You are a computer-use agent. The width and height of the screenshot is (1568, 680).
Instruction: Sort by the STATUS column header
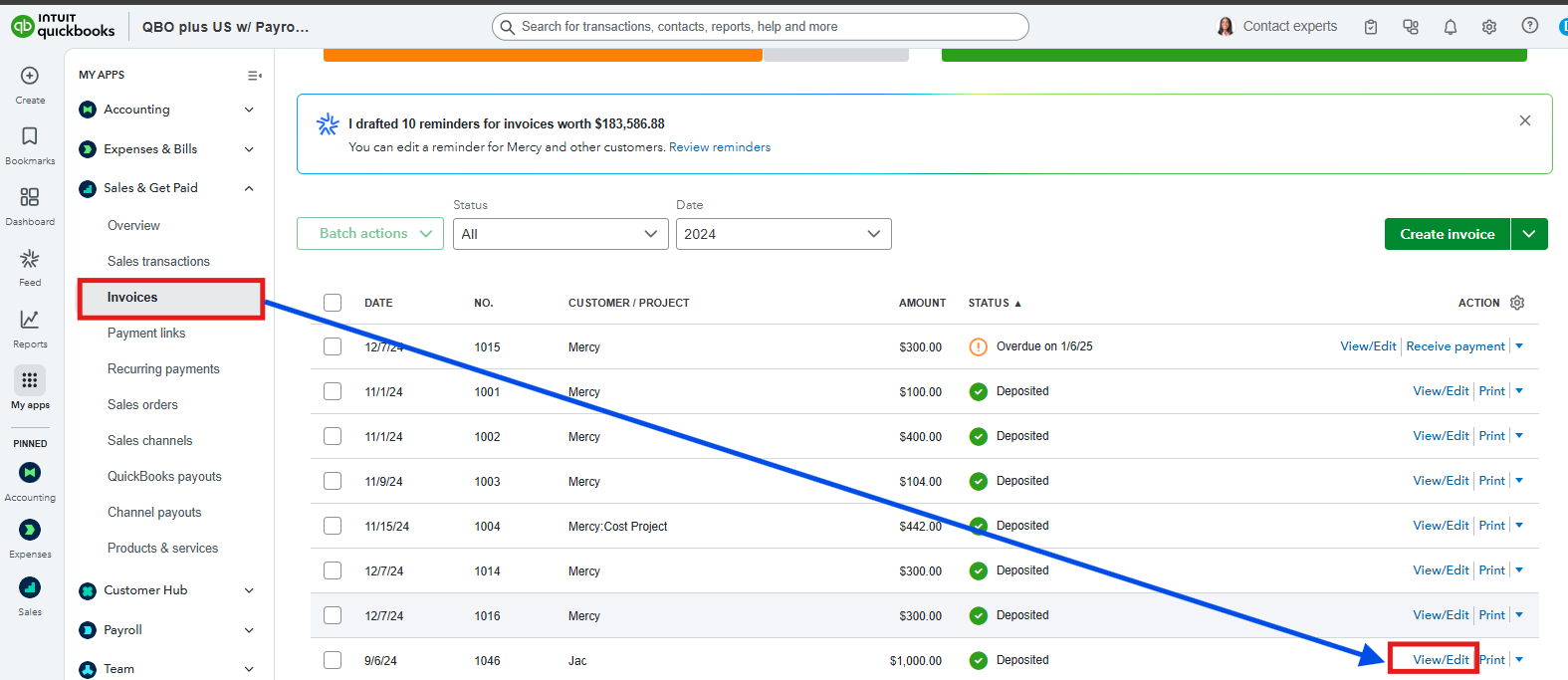pyautogui.click(x=995, y=303)
